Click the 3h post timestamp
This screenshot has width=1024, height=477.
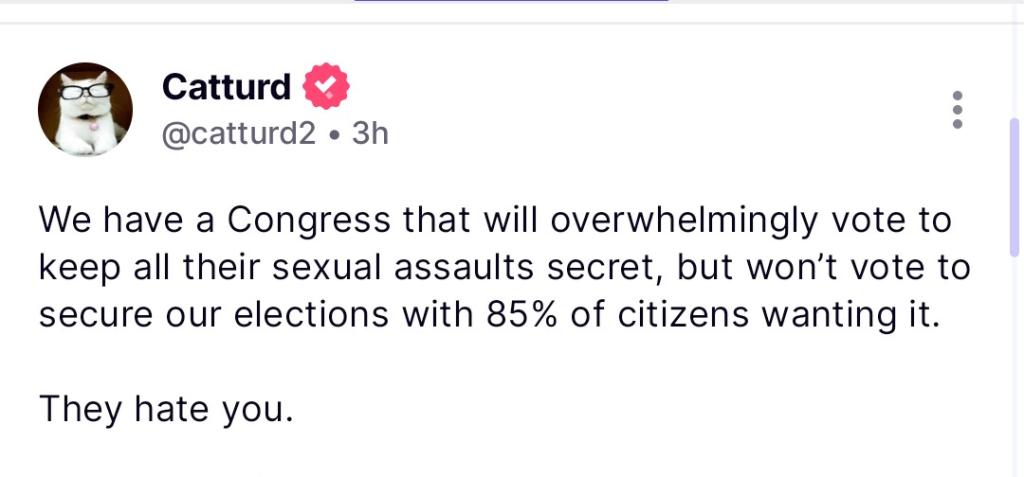[370, 133]
